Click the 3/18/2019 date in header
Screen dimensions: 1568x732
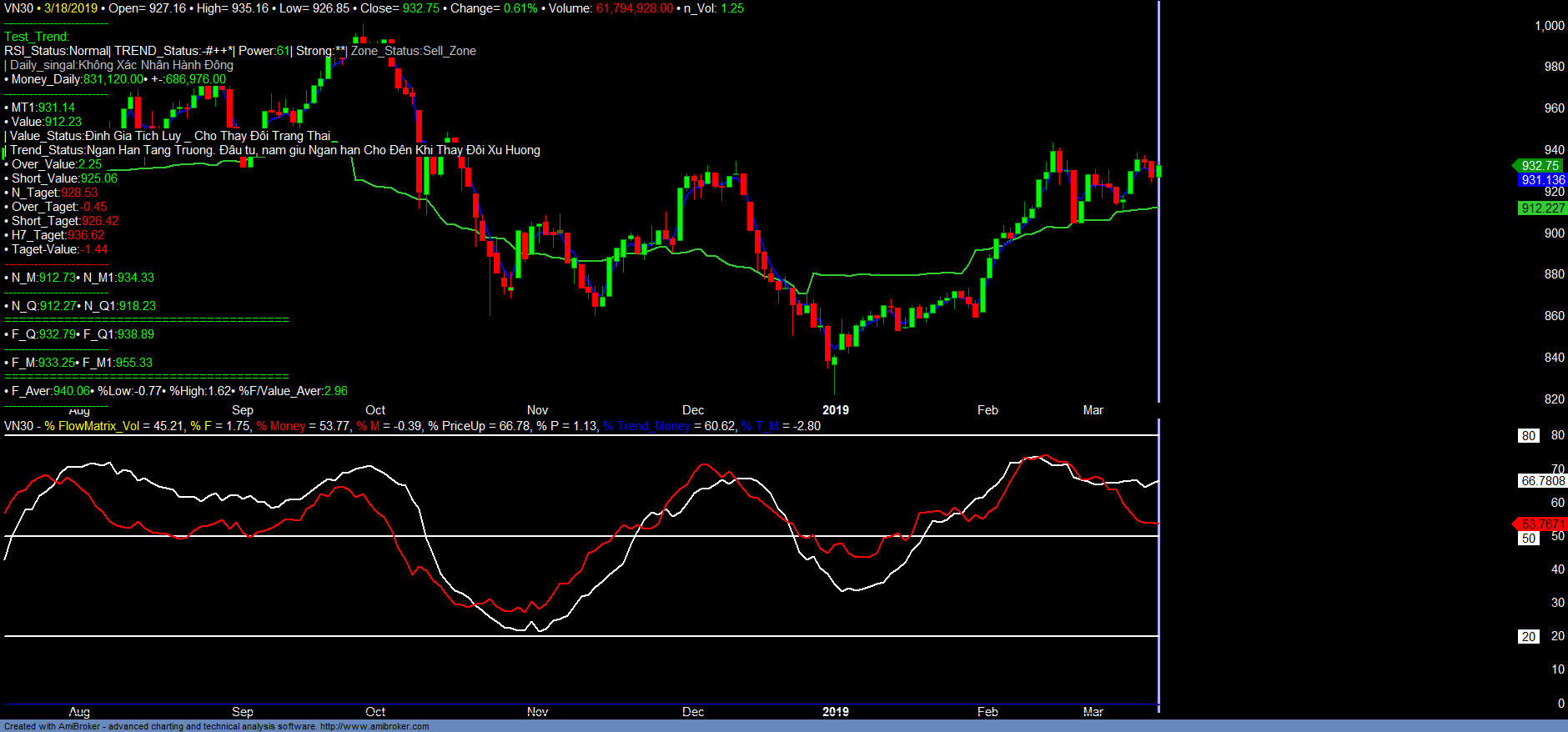tap(71, 8)
